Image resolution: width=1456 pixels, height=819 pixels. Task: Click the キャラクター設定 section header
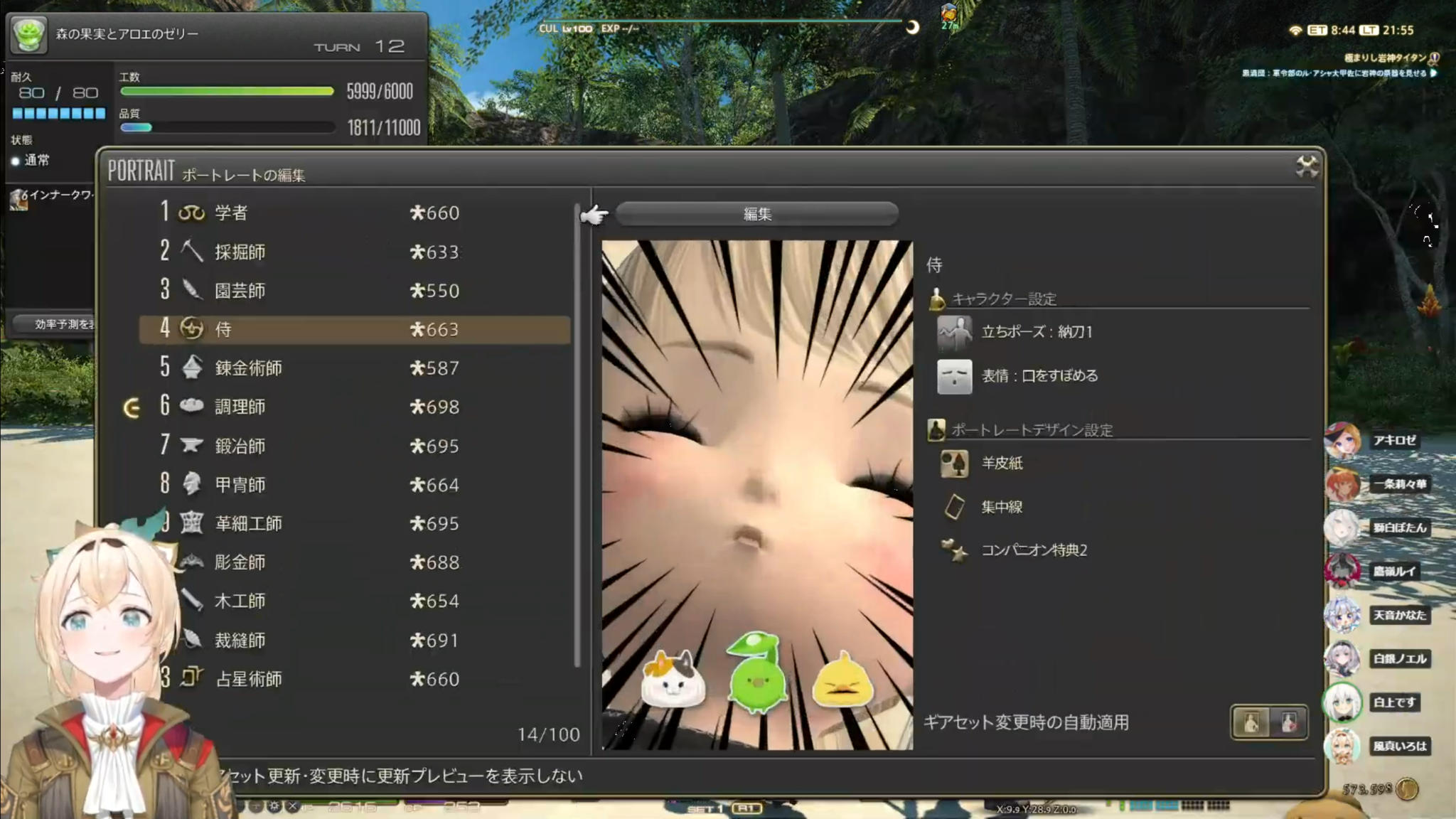pos(1004,299)
